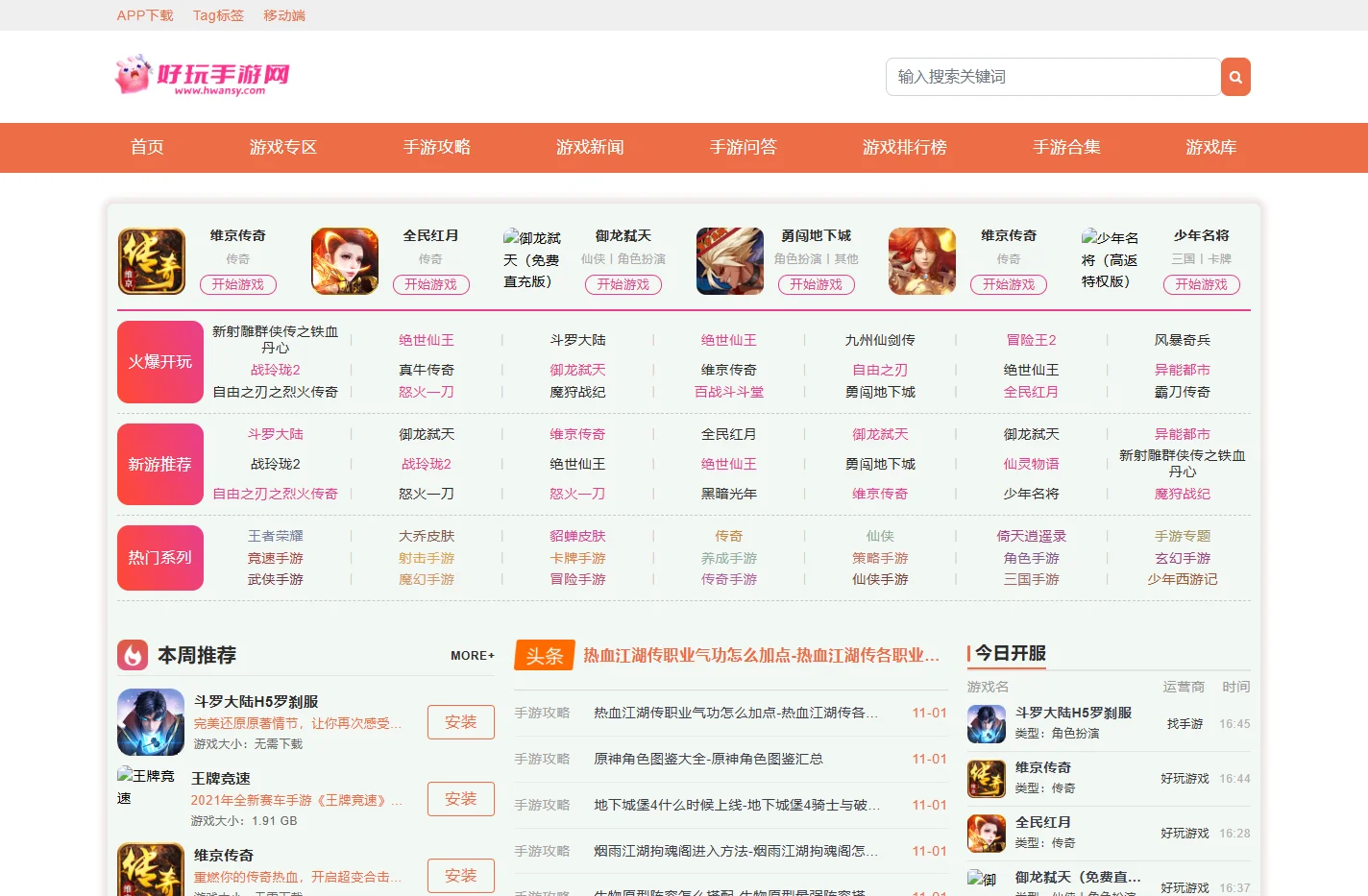Click 开始游戏 under 全民红月

(x=431, y=284)
